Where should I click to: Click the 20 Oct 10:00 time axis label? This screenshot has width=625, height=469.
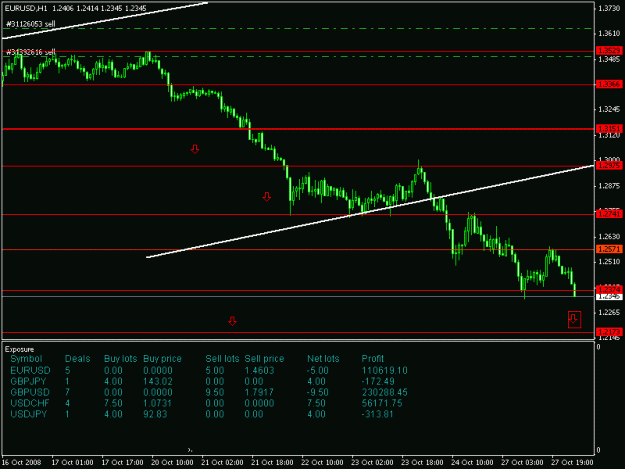pos(172,462)
